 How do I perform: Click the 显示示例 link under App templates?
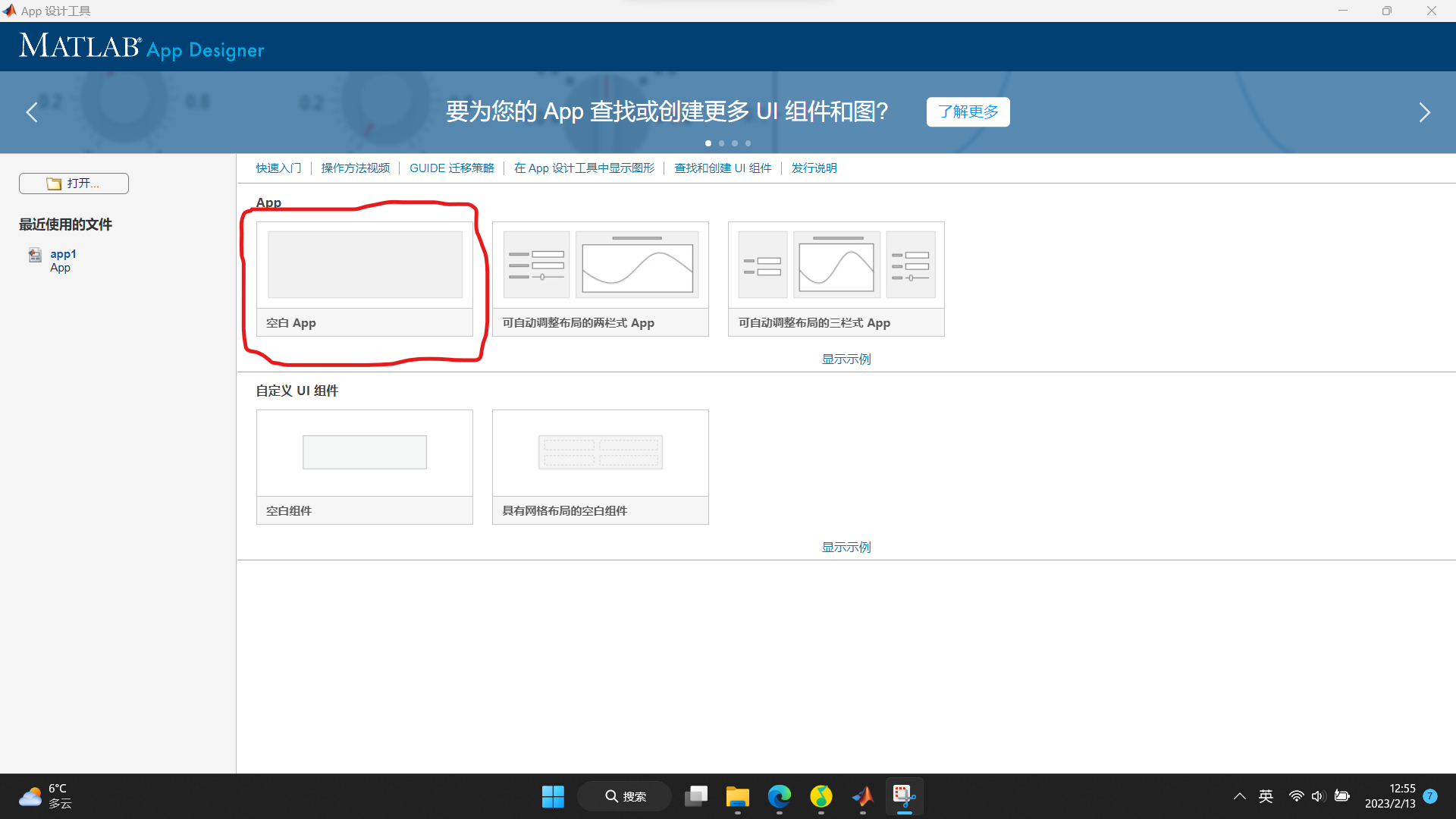(846, 359)
